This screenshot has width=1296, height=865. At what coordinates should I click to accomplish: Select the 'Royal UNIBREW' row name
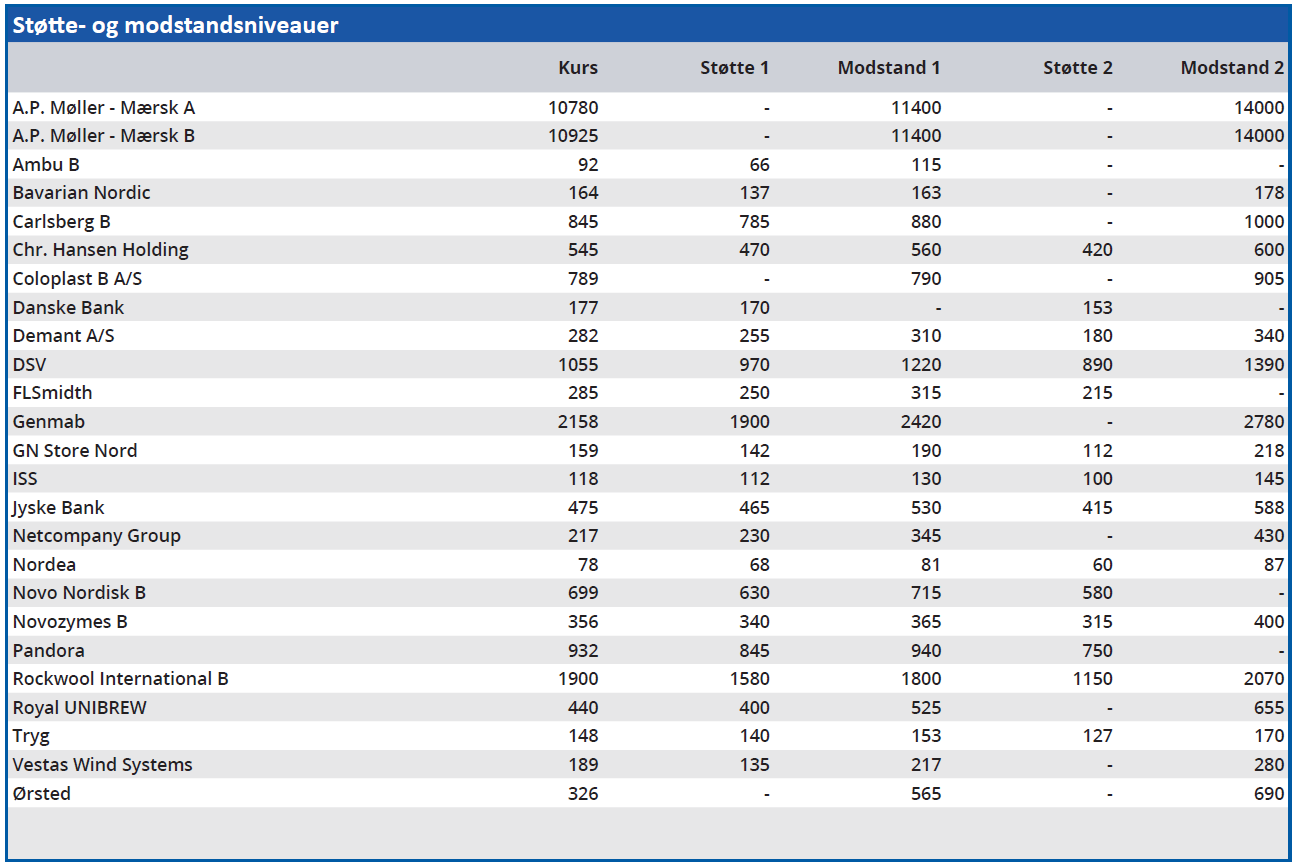(x=80, y=708)
